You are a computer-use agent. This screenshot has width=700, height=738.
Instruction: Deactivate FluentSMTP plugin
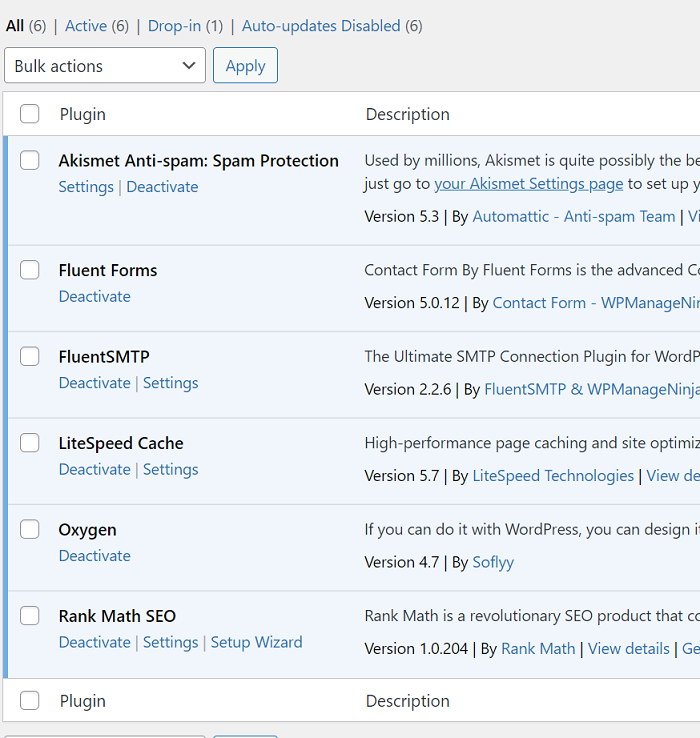(95, 383)
